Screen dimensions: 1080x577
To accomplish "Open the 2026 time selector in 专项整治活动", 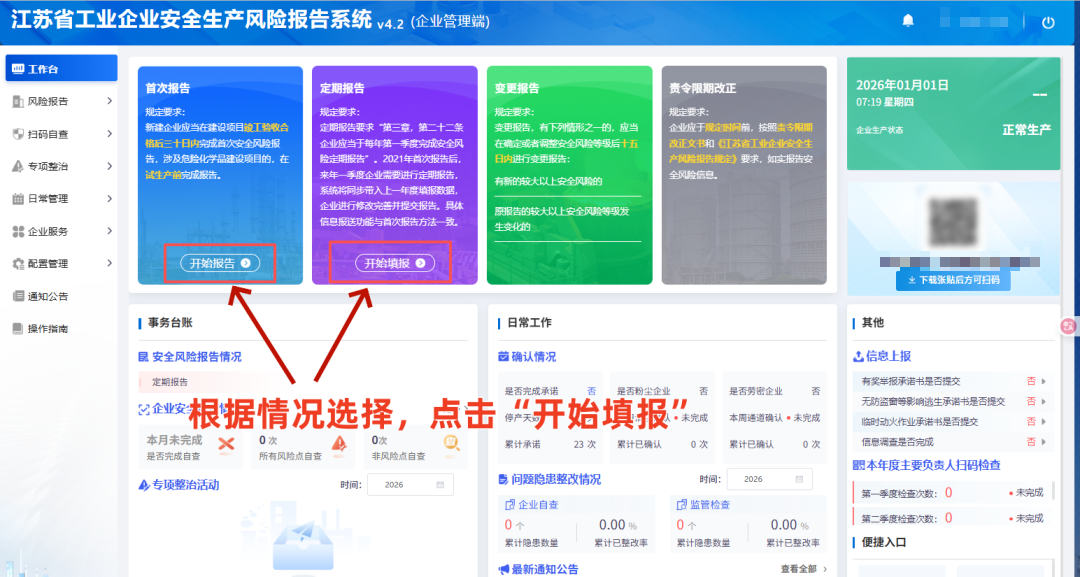I will (x=411, y=484).
